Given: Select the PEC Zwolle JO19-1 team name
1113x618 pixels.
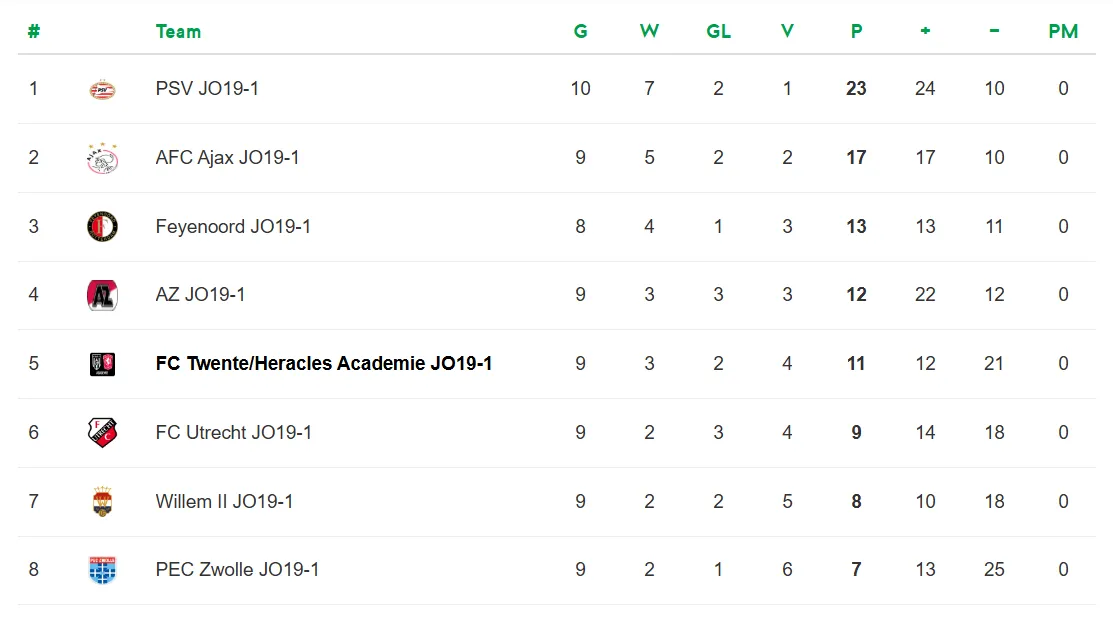Looking at the screenshot, I should point(237,570).
